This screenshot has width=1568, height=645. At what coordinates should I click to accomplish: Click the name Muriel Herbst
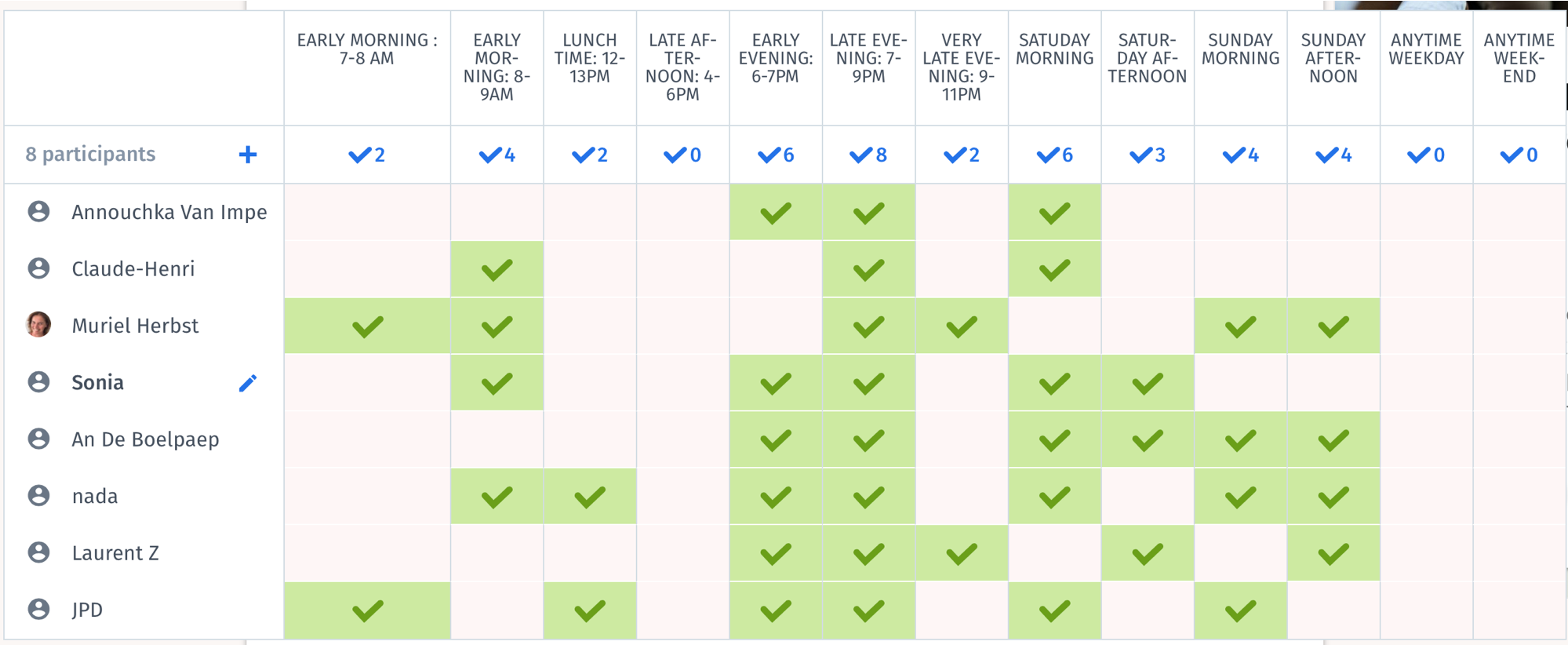coord(135,326)
